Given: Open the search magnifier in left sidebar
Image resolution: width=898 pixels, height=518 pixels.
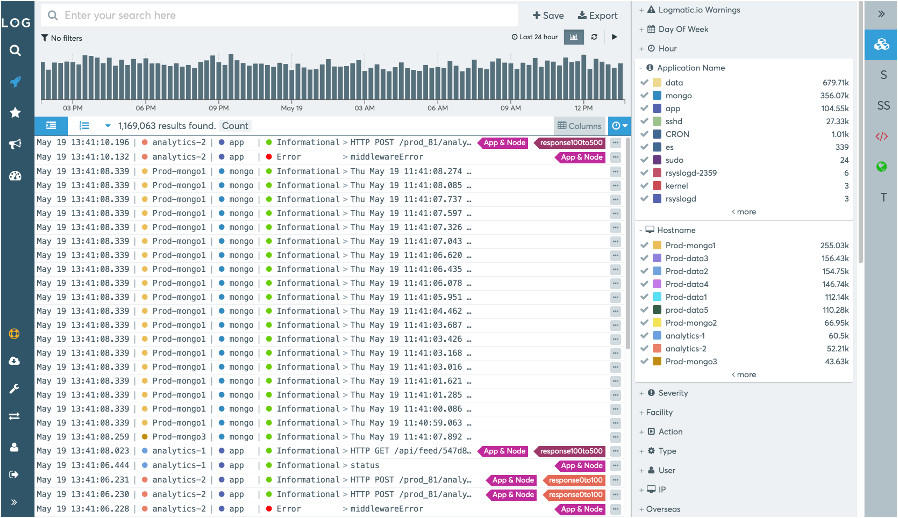Looking at the screenshot, I should tap(15, 50).
